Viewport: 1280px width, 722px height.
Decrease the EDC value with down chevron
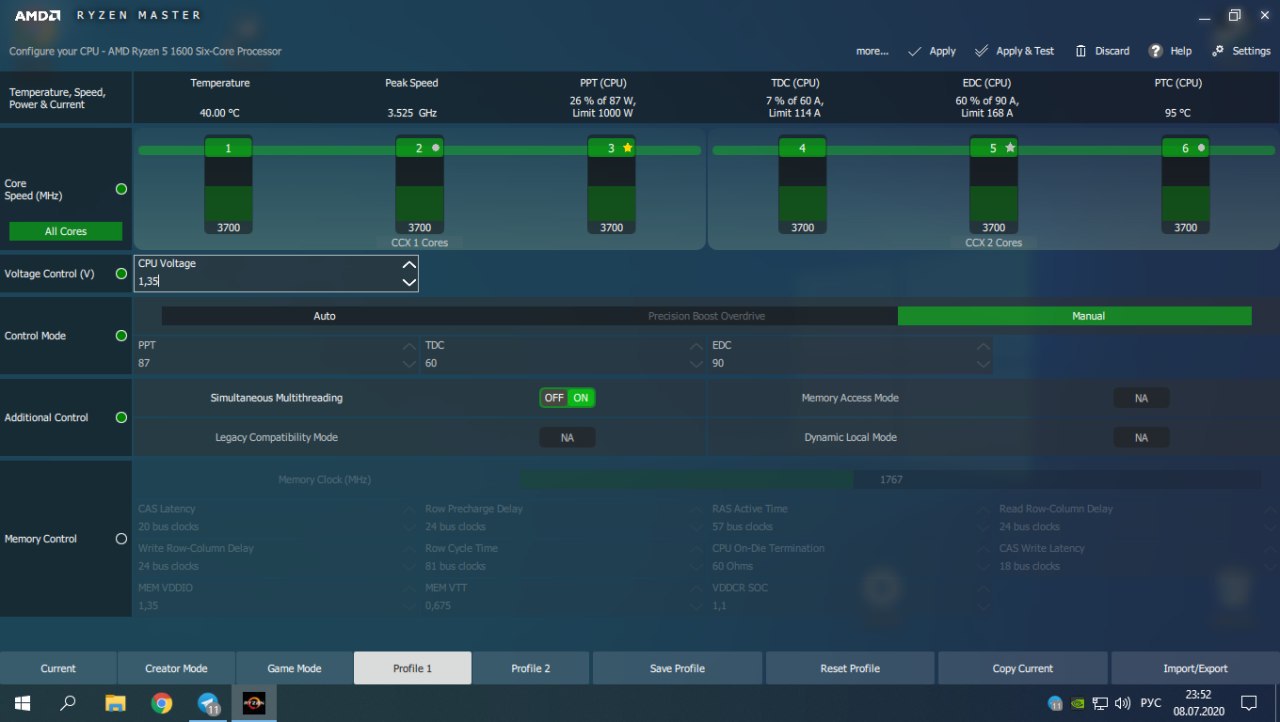[x=984, y=364]
